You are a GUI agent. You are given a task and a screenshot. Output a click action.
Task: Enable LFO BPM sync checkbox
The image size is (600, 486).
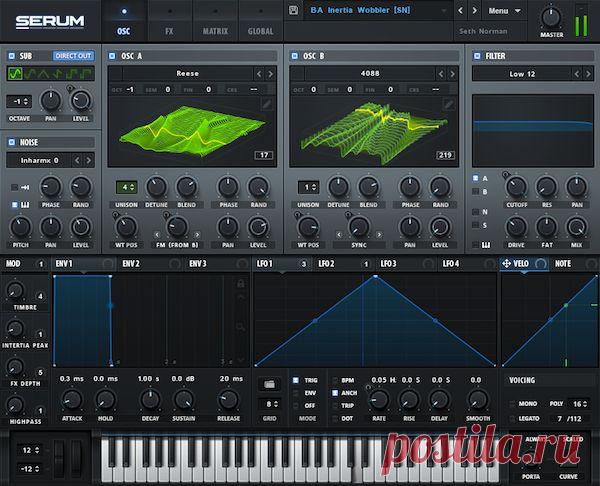coord(335,380)
